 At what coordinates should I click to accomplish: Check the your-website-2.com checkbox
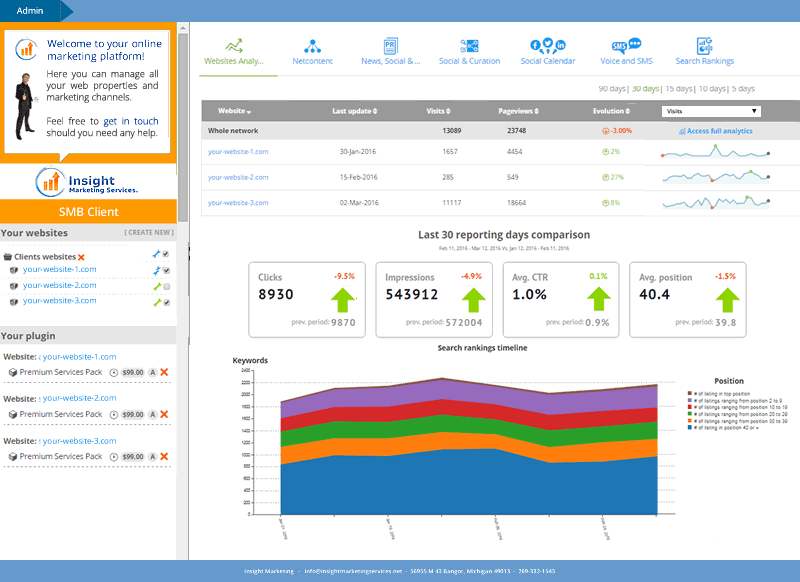[x=166, y=286]
